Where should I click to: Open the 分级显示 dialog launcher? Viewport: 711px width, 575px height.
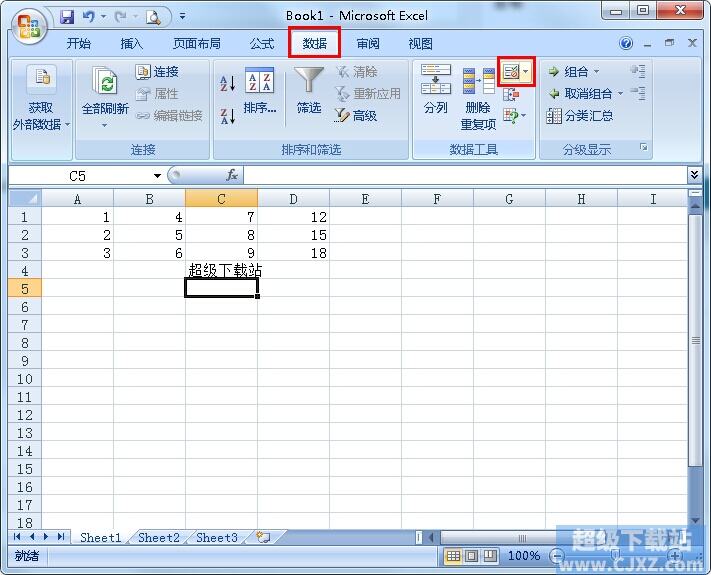[643, 147]
